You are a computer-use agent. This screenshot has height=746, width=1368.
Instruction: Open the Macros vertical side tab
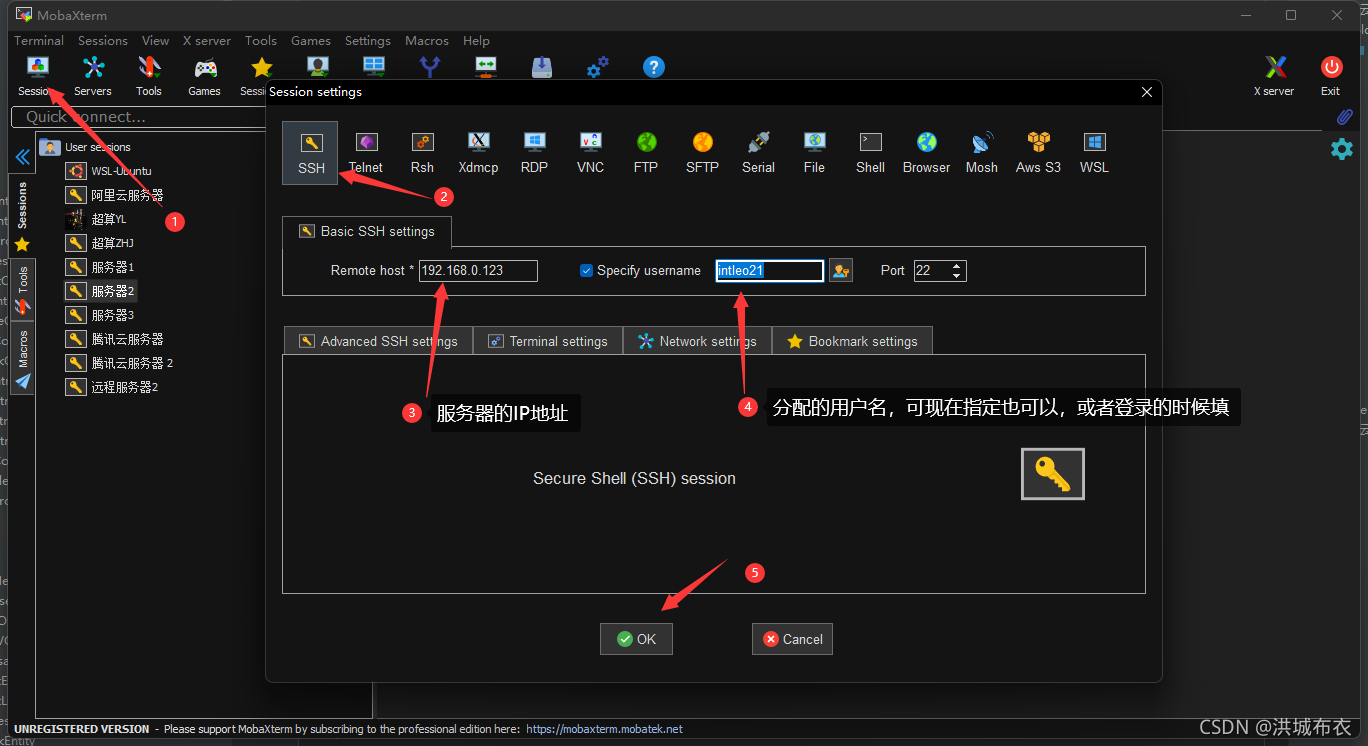click(x=22, y=357)
